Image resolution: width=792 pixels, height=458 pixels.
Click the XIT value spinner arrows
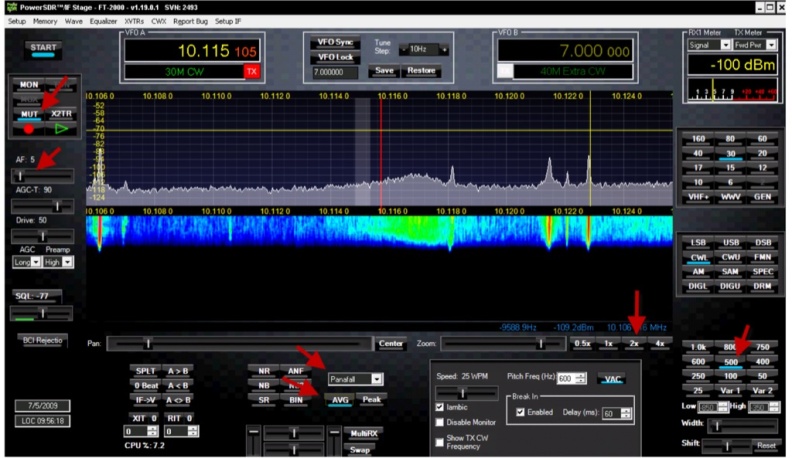click(x=152, y=431)
